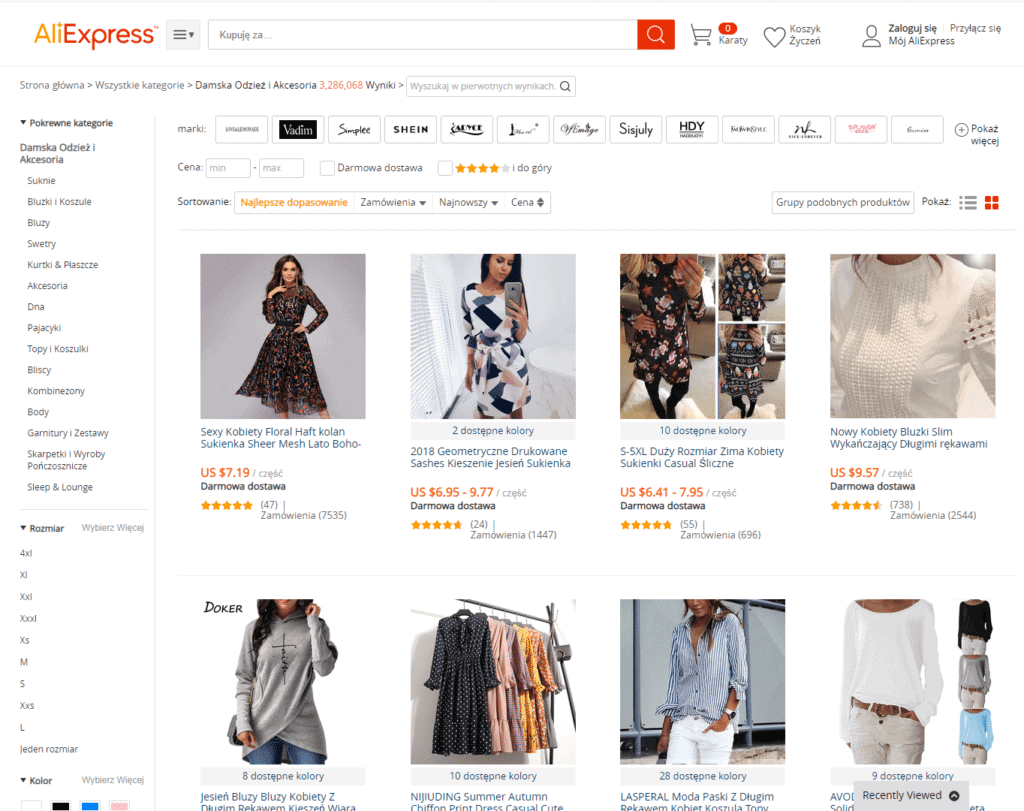Enable the Darmowa dostawa checkbox
The height and width of the screenshot is (811, 1024).
(x=327, y=167)
